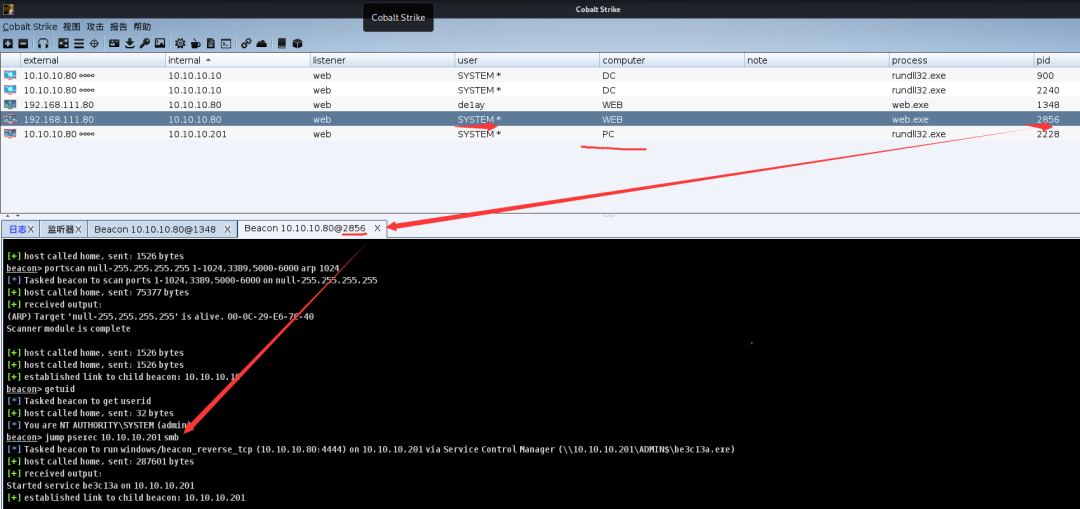
Task: Close the 日志 tab
Action: pos(30,229)
